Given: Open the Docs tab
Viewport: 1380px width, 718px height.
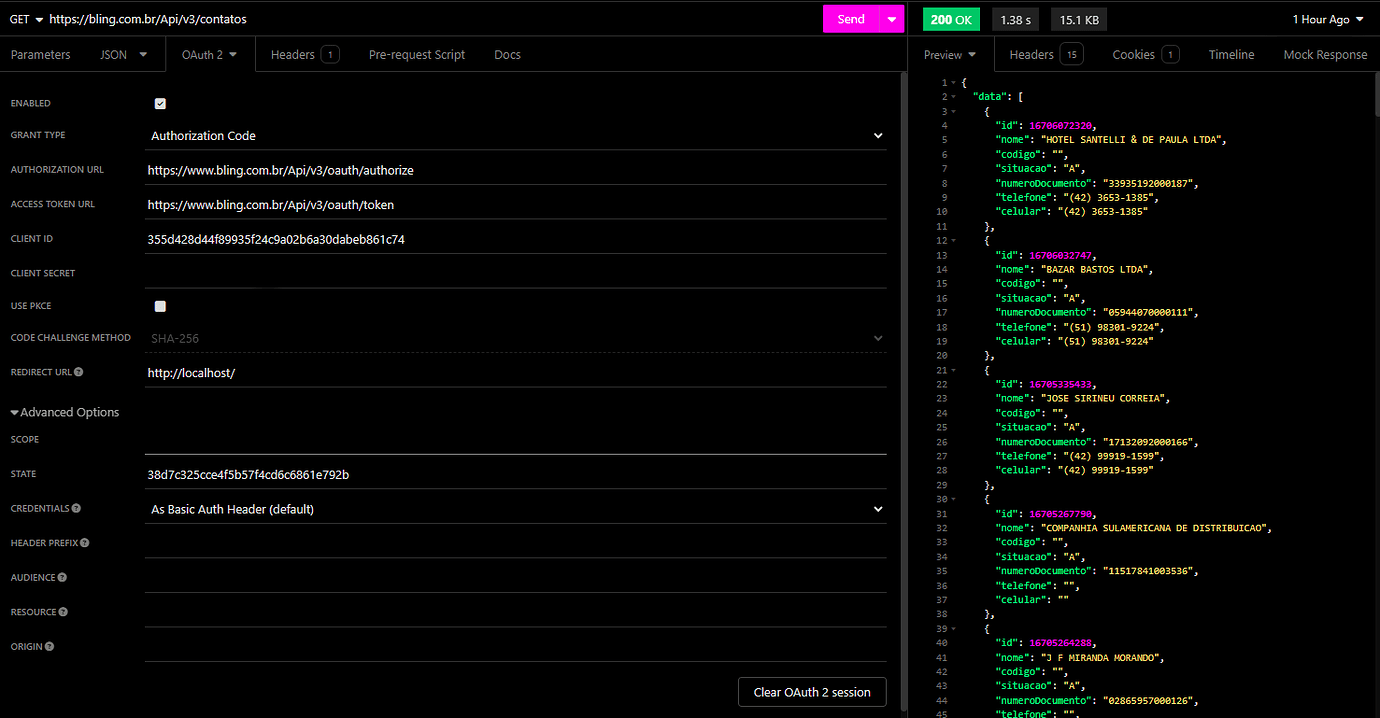Looking at the screenshot, I should coord(507,54).
